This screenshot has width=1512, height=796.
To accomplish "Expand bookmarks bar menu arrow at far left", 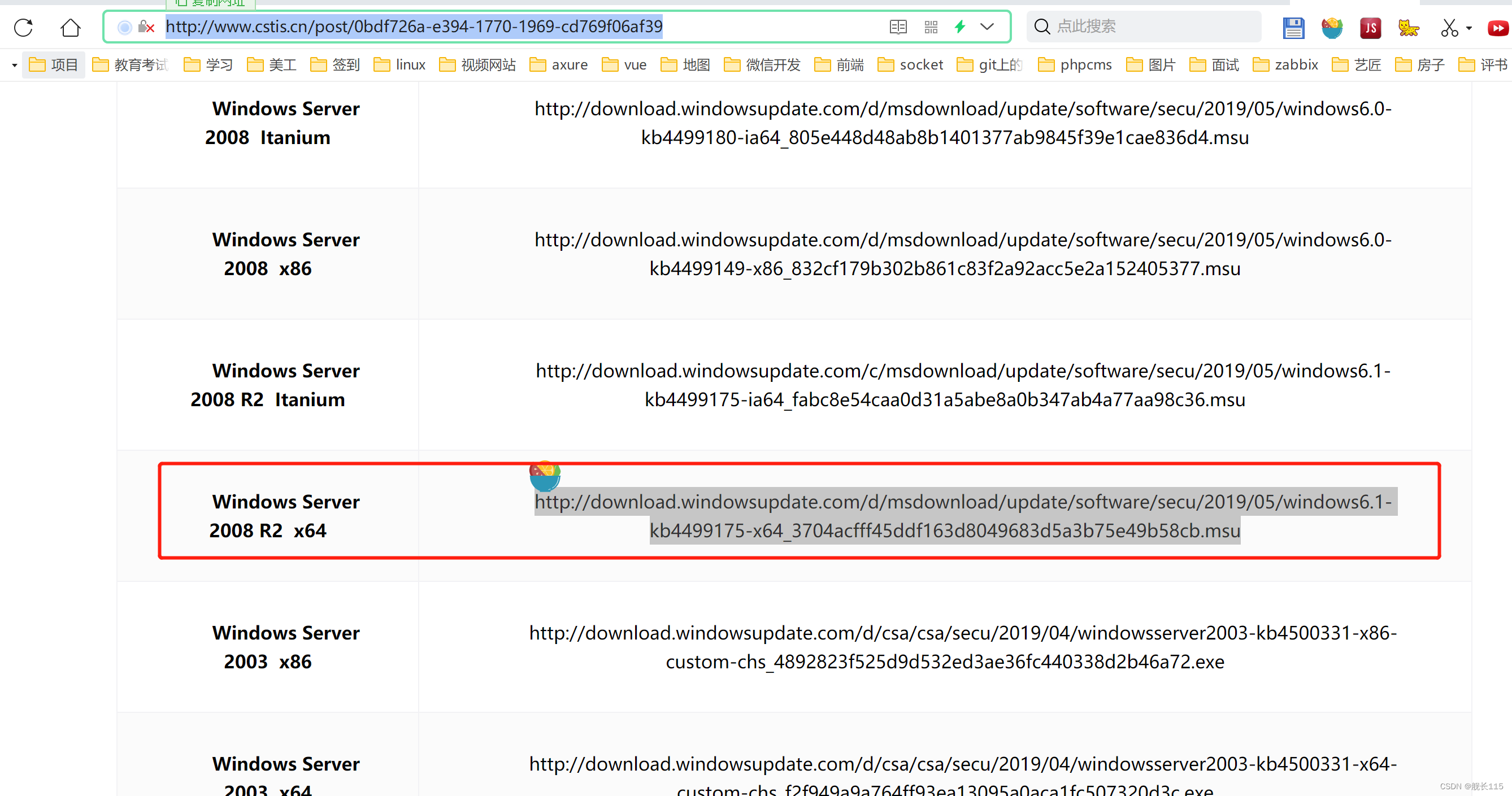I will click(14, 65).
